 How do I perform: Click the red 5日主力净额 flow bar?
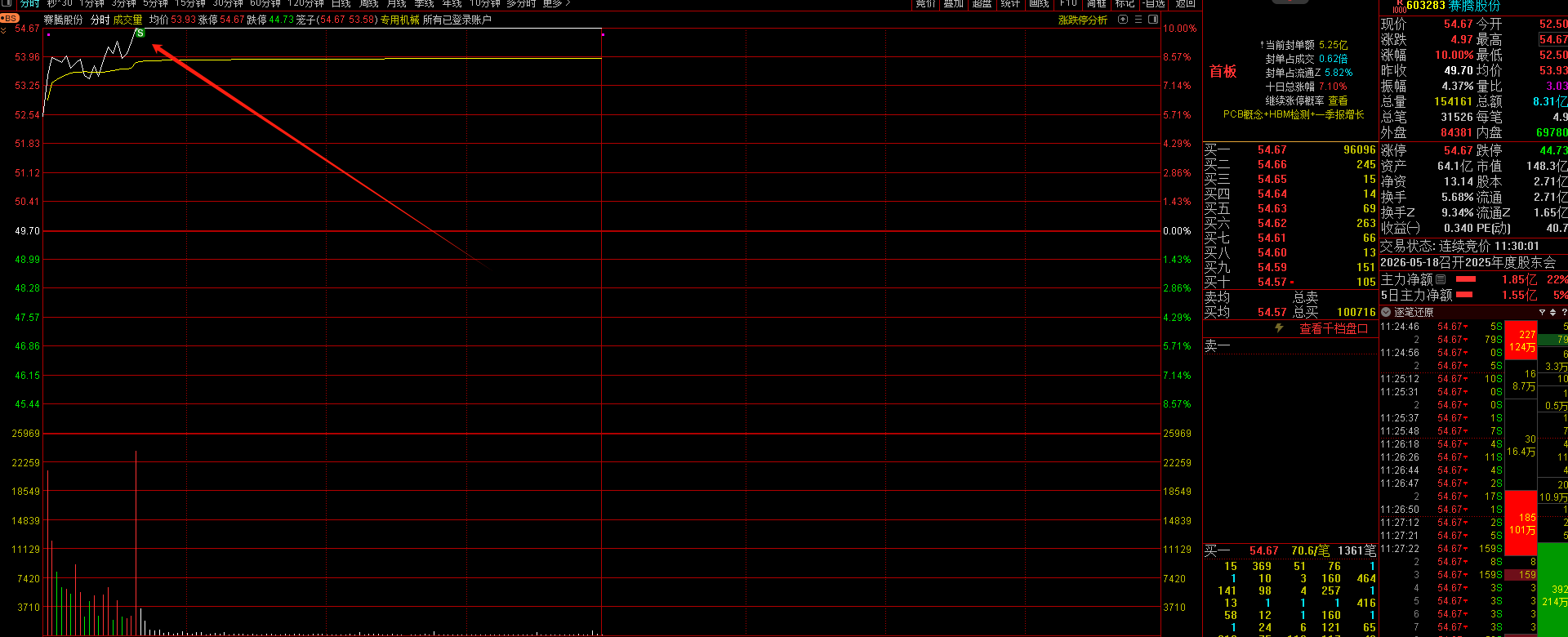click(x=1465, y=295)
